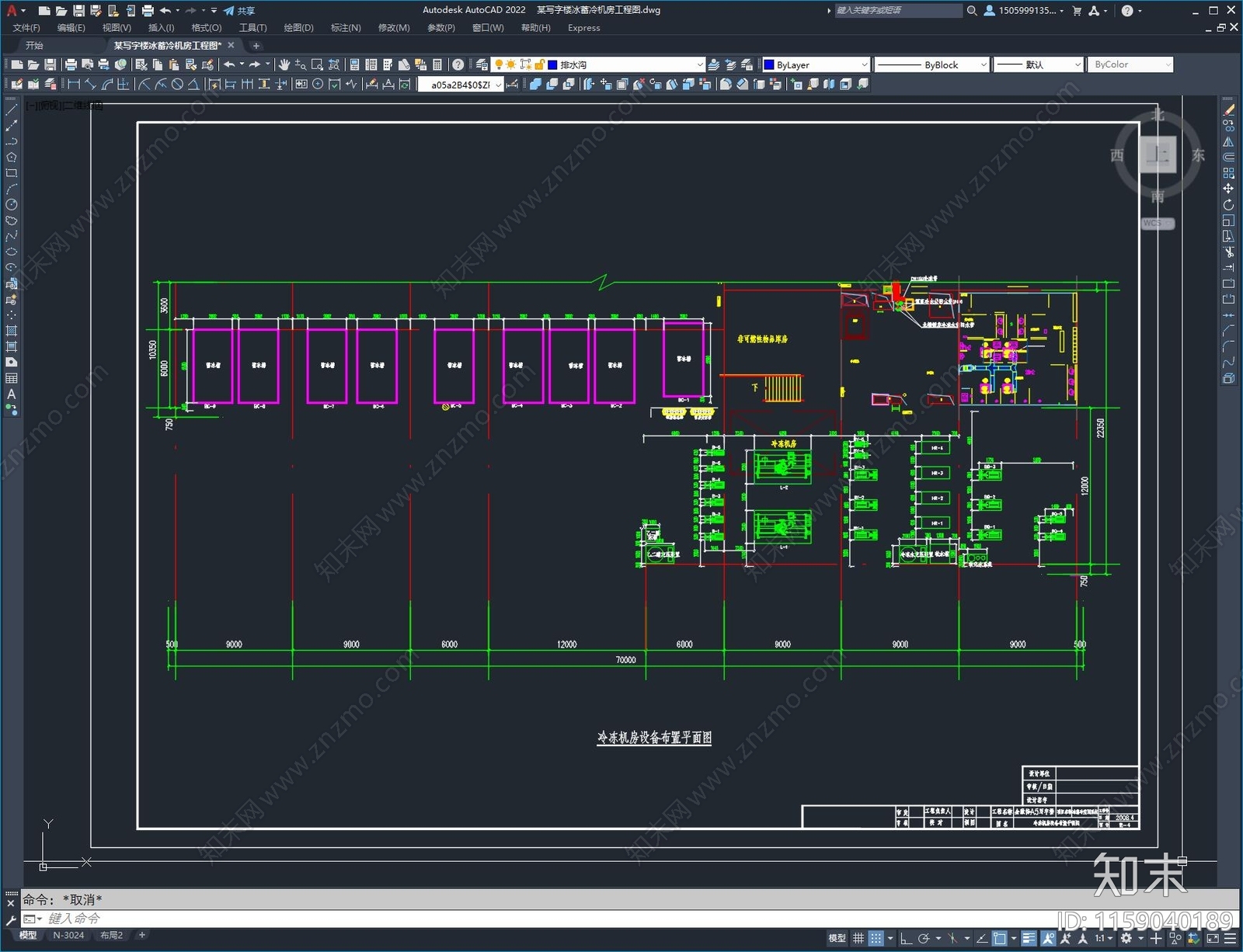Click the blue color swatch in ByLayer box
The width and height of the screenshot is (1243, 952).
pos(769,64)
